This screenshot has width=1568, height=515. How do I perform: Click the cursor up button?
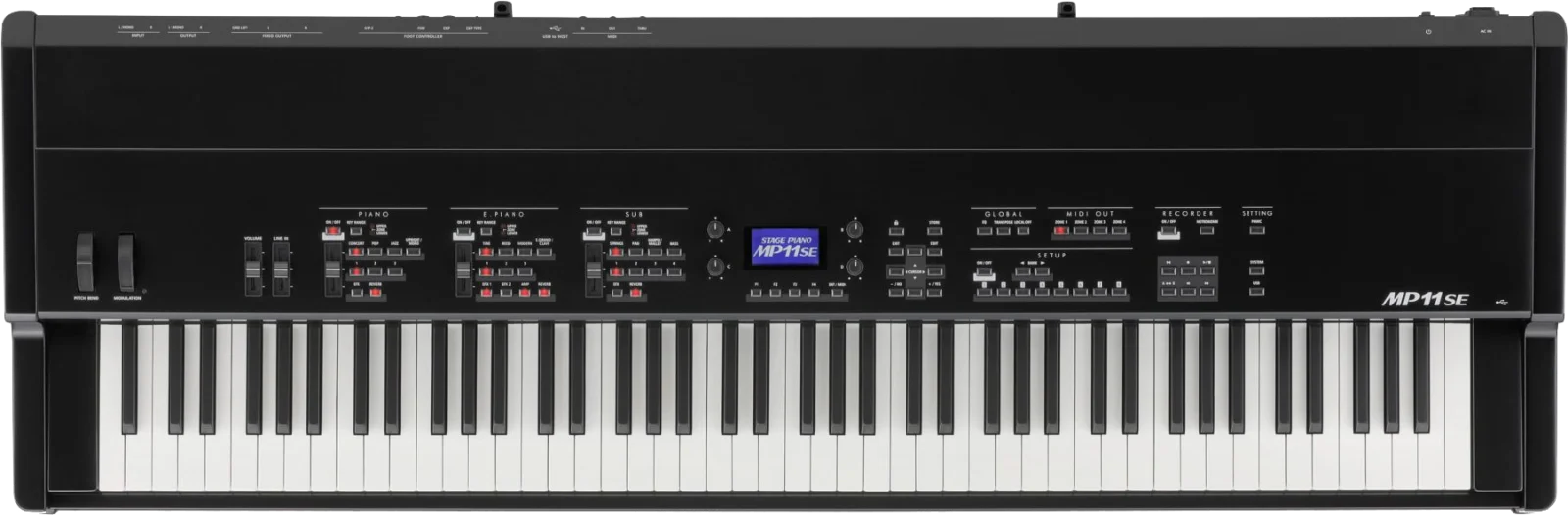tap(914, 252)
